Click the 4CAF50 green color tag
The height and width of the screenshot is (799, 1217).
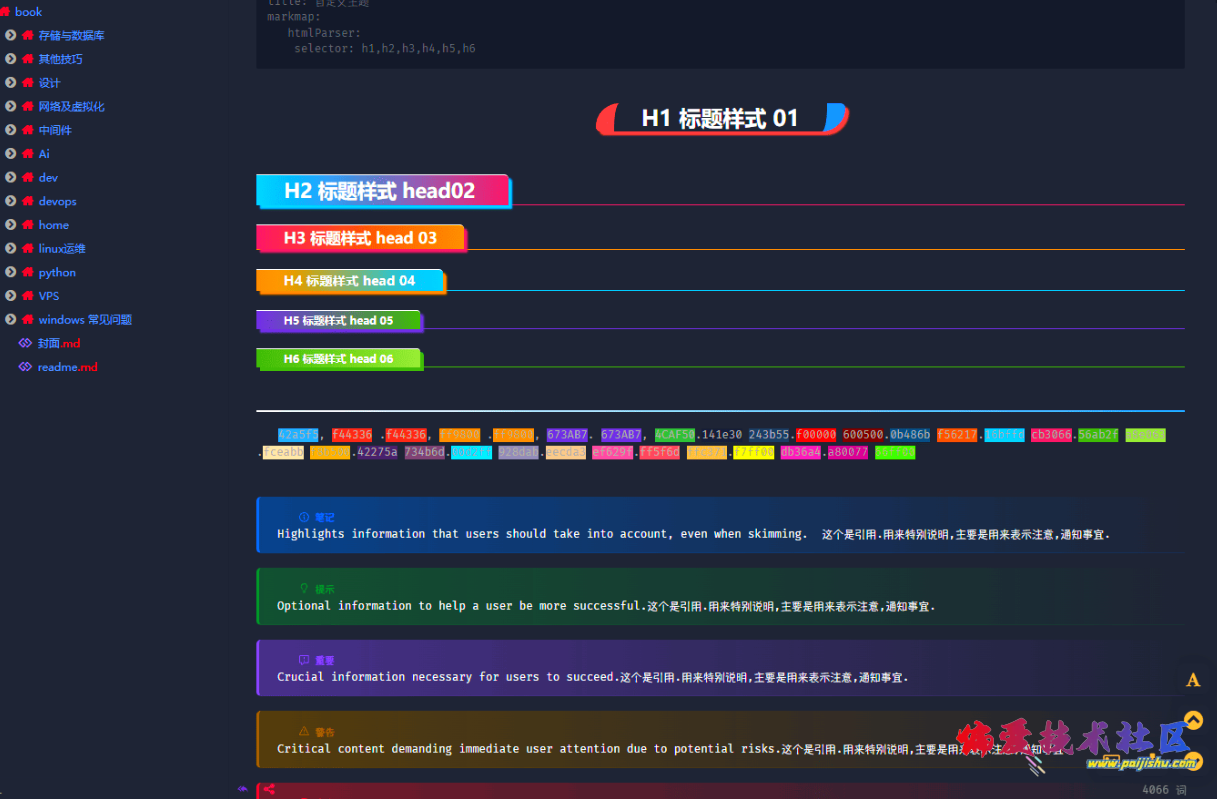(675, 435)
